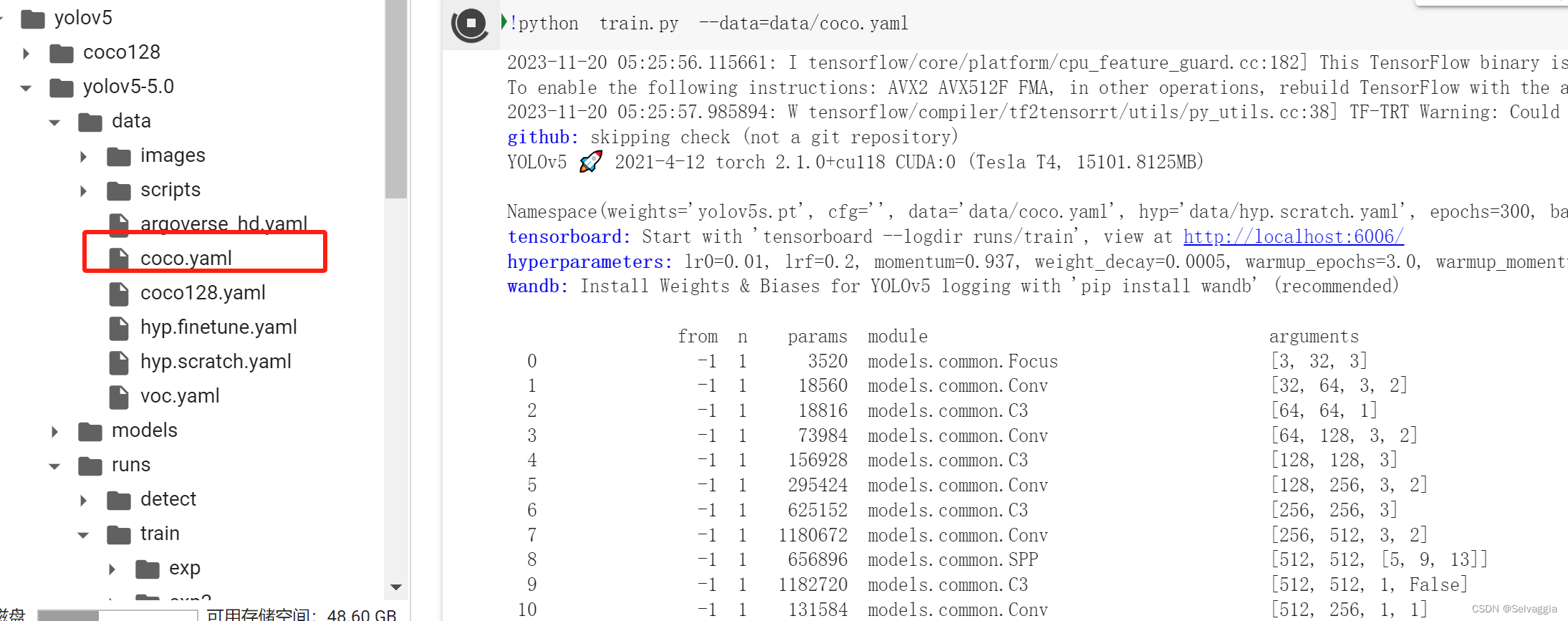Viewport: 1568px width, 621px height.
Task: Click the yolov5-5.0 folder icon
Action: click(x=62, y=87)
